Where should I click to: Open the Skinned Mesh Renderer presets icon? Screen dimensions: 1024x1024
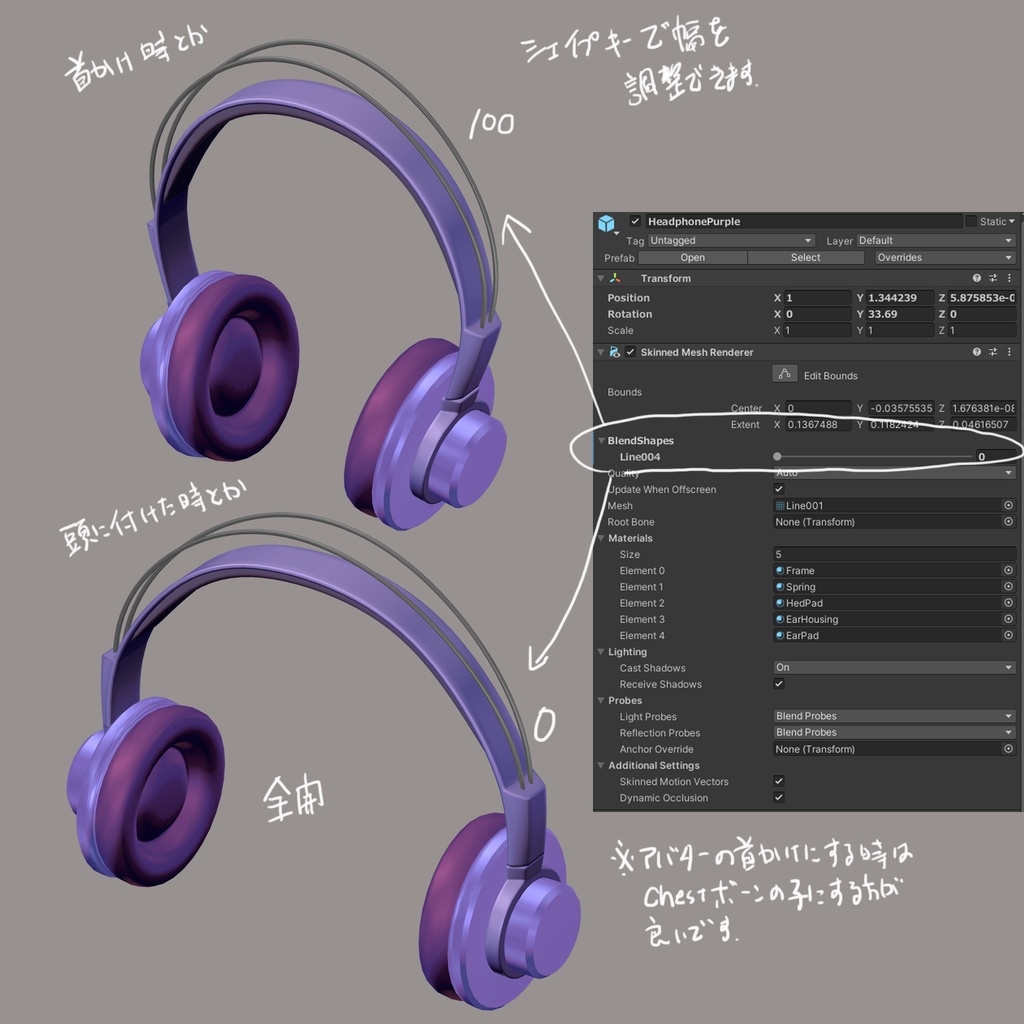point(992,352)
